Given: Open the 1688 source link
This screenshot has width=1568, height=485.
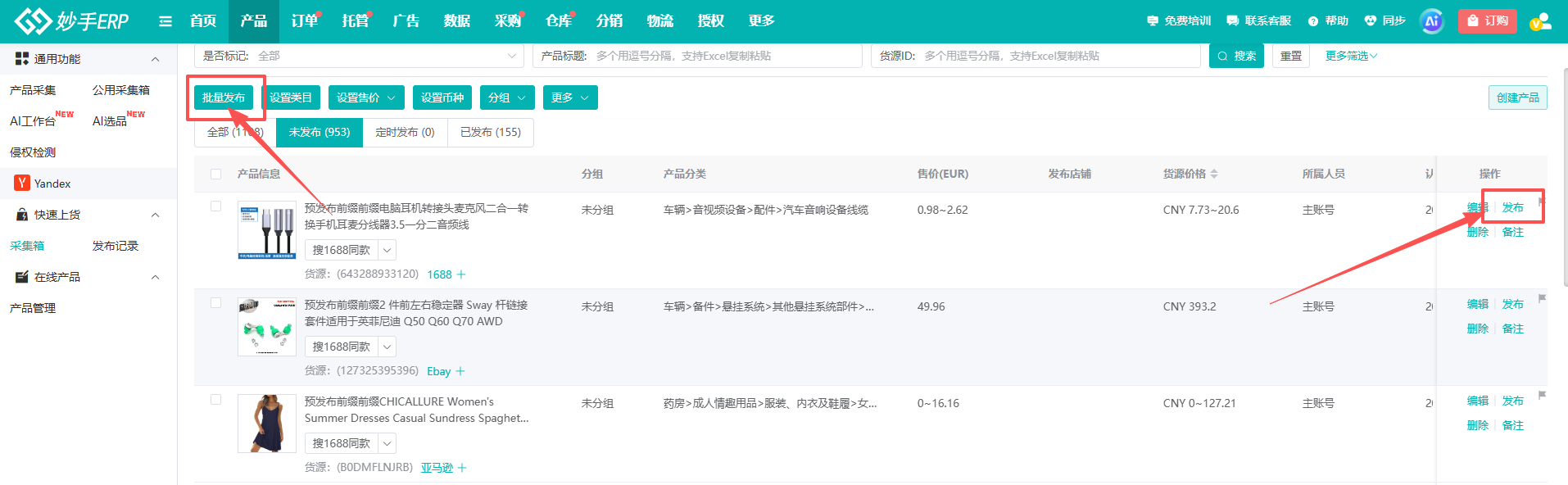Looking at the screenshot, I should click(439, 274).
